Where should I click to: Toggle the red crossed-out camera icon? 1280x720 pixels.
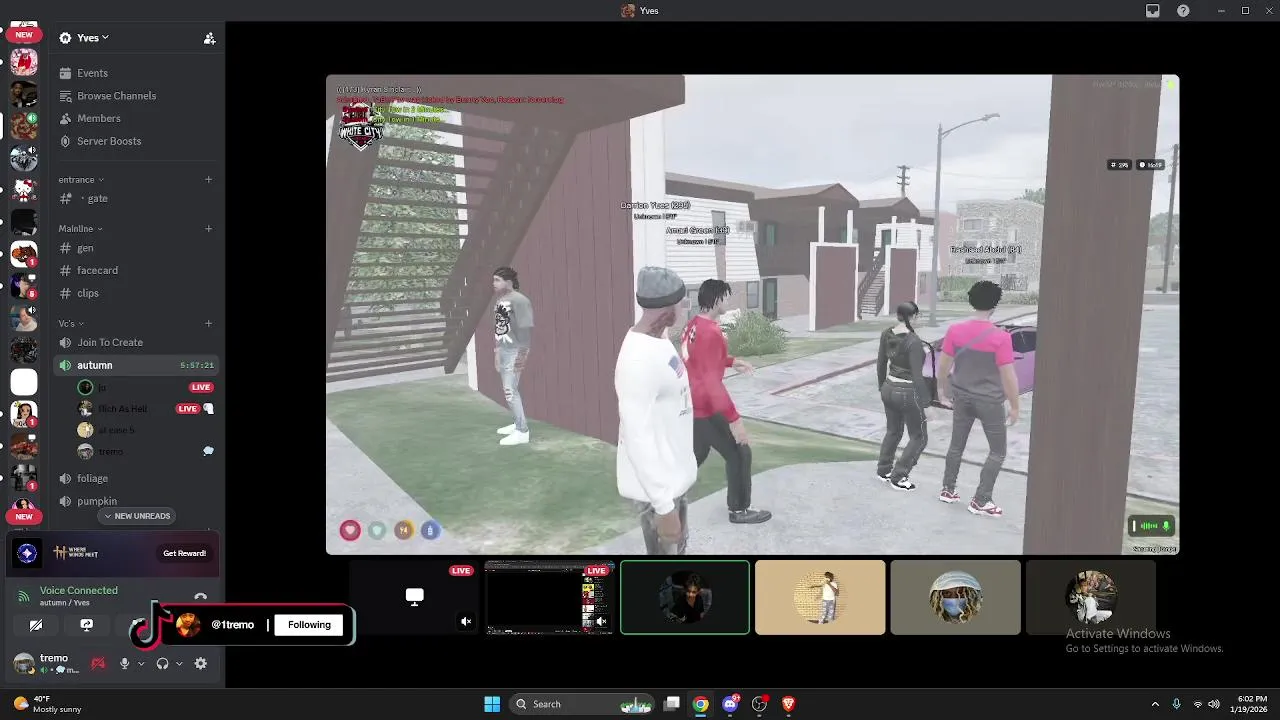click(98, 663)
